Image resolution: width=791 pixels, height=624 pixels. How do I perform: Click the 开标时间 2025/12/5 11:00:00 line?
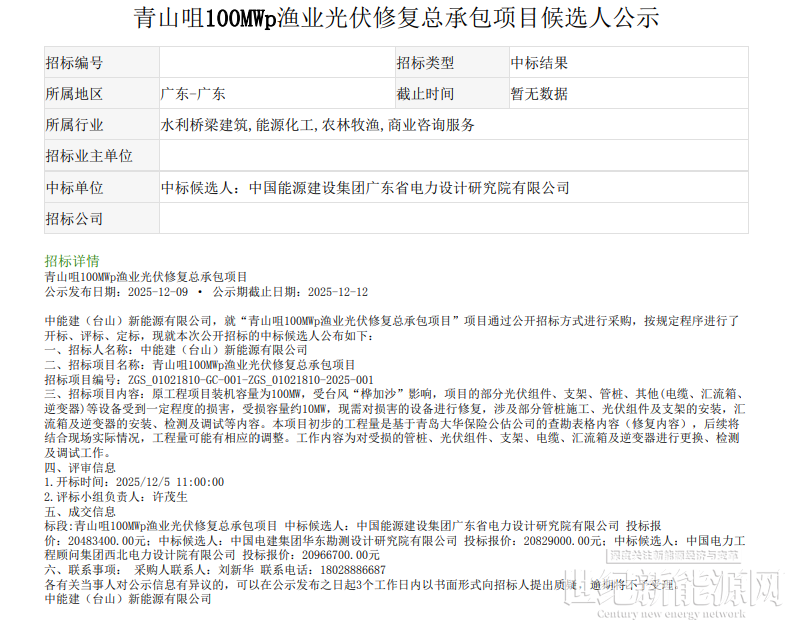pos(134,482)
